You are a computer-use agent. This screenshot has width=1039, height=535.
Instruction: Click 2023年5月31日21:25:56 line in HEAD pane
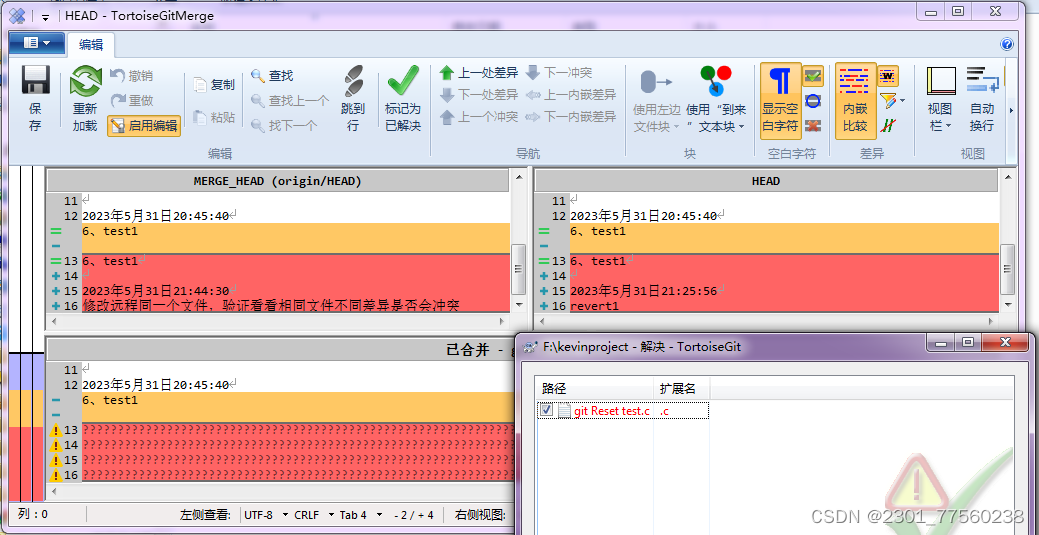pyautogui.click(x=643, y=290)
